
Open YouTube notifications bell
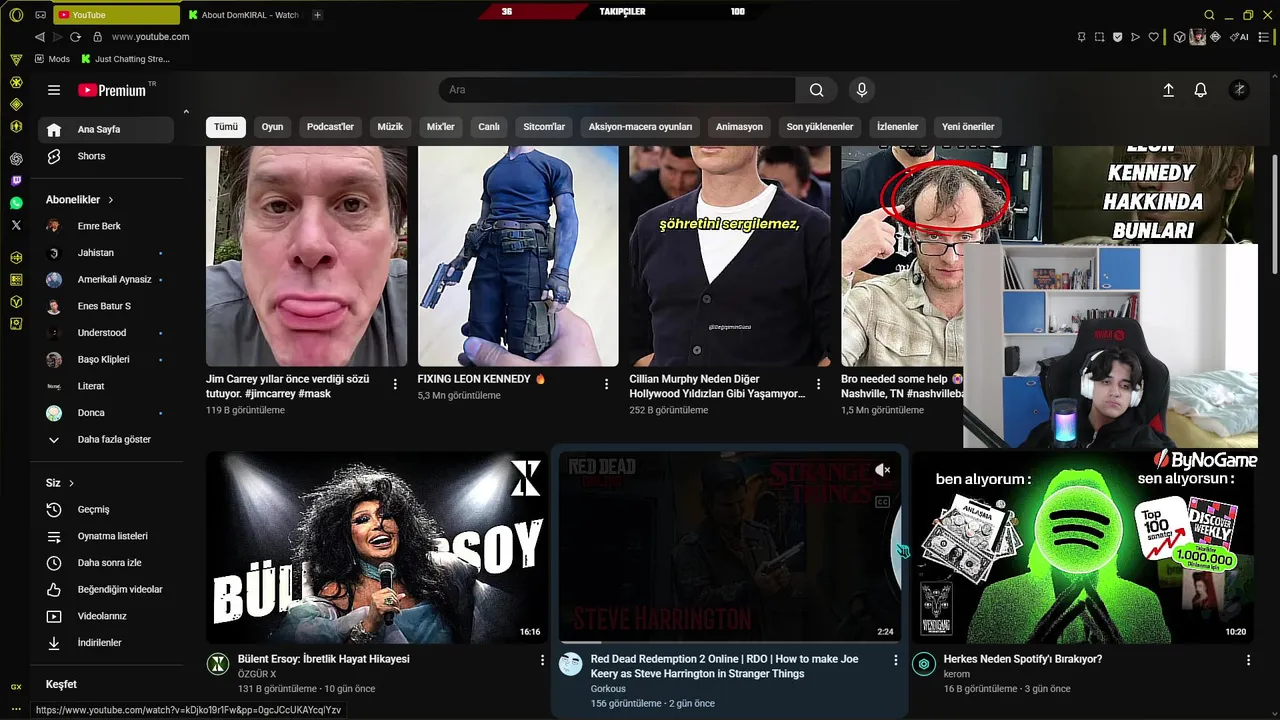(1201, 90)
